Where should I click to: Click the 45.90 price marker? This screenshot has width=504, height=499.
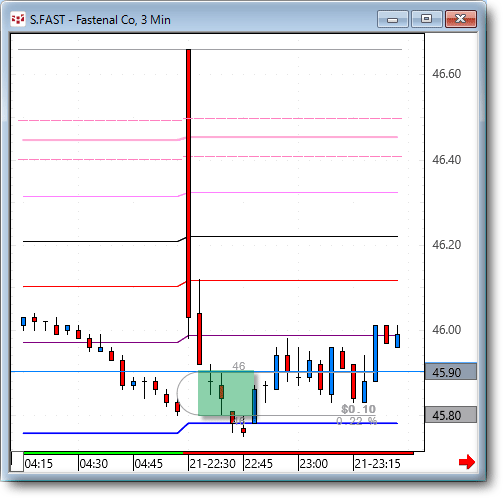pos(451,372)
